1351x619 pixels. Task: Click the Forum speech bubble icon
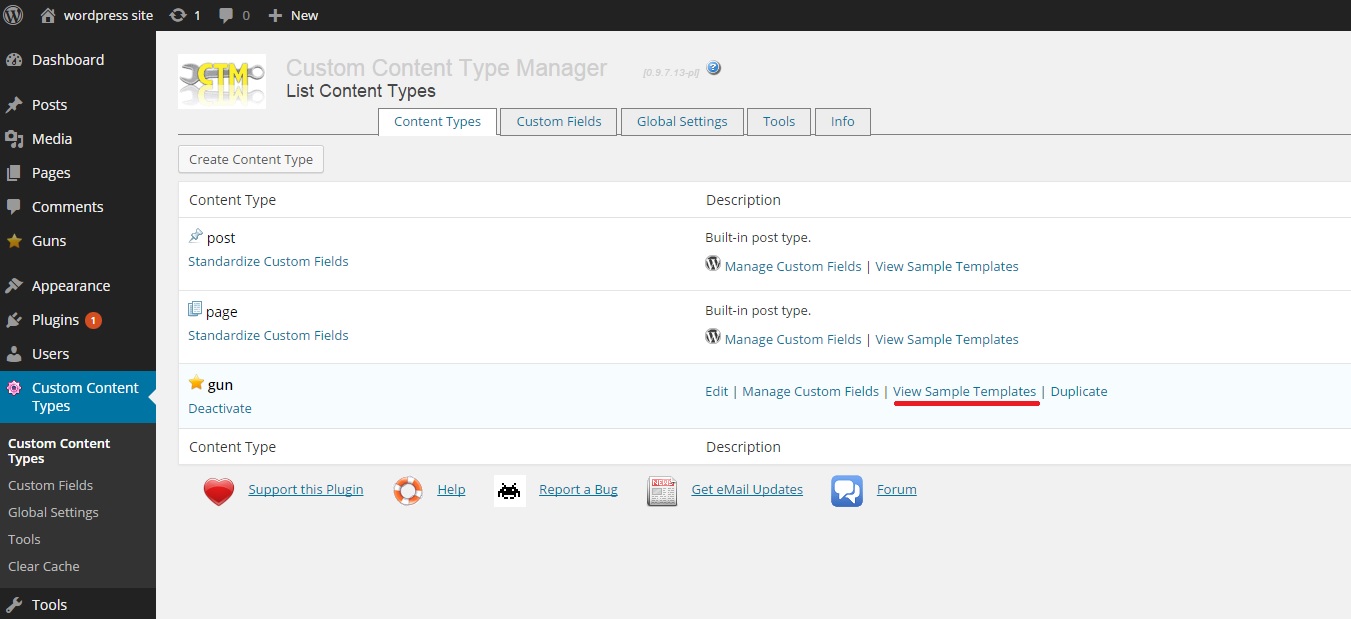(847, 491)
